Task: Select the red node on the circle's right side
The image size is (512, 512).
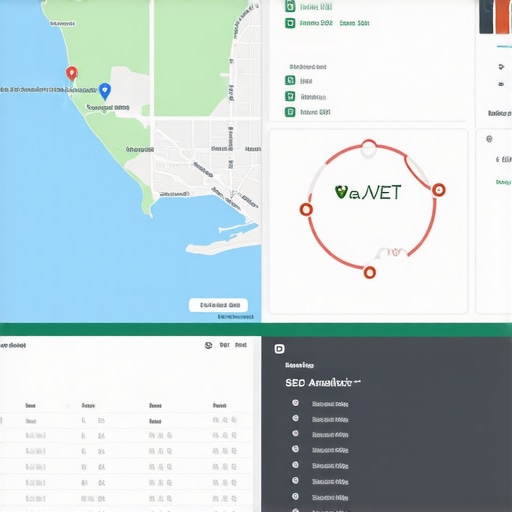Action: [439, 190]
